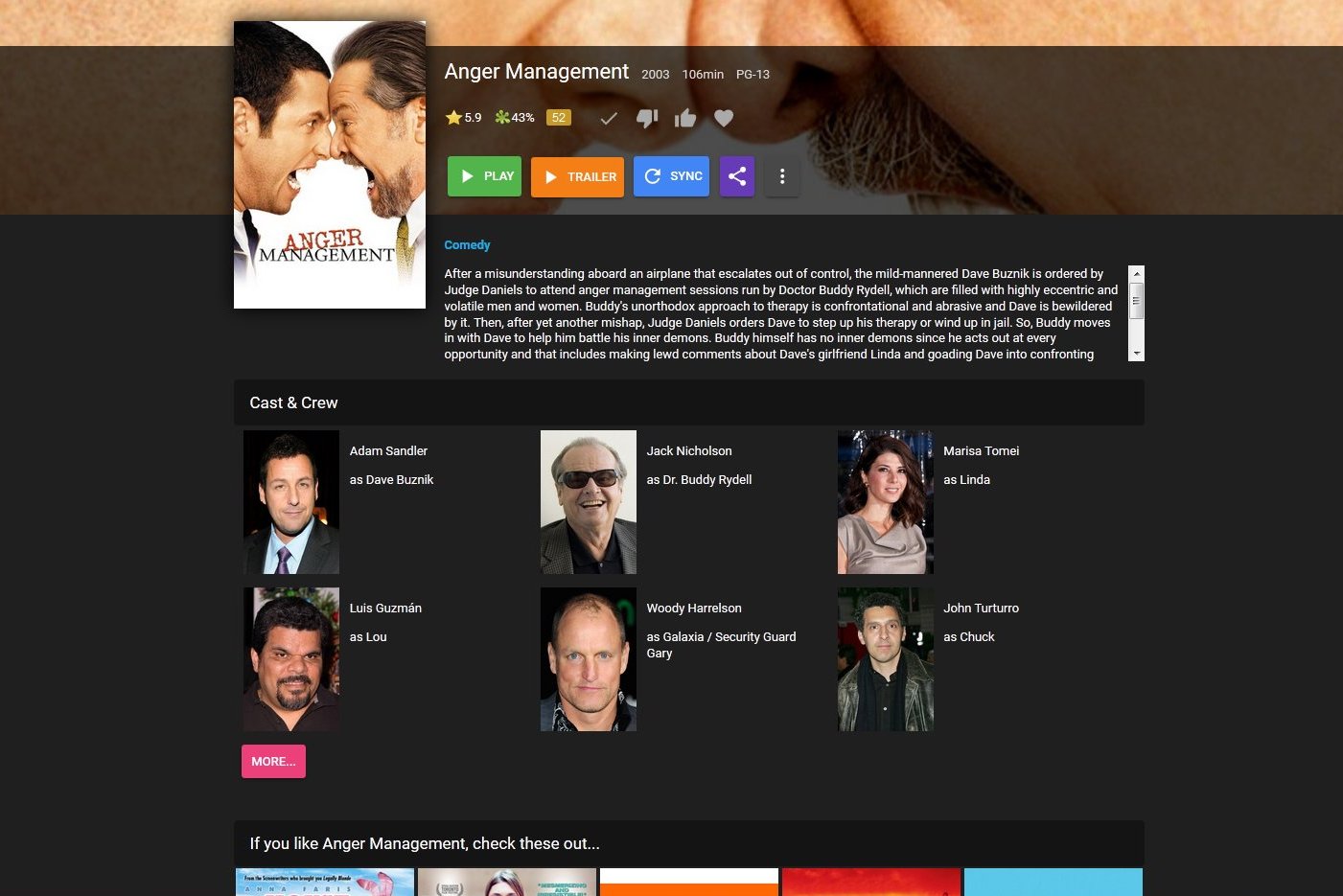Open Adam Sandler's cast photo
The width and height of the screenshot is (1343, 896).
click(291, 502)
